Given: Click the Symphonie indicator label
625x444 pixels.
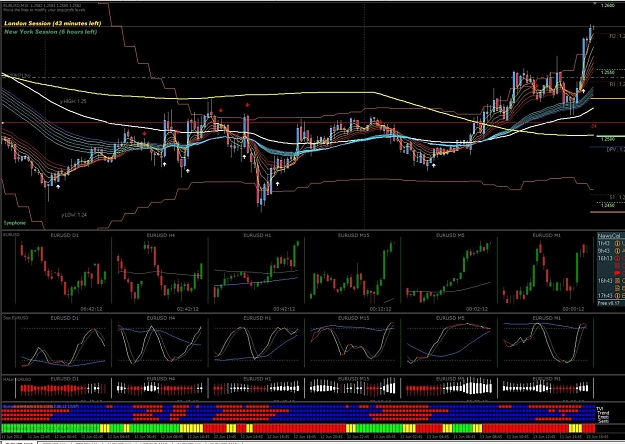Looking at the screenshot, I should coord(15,223).
